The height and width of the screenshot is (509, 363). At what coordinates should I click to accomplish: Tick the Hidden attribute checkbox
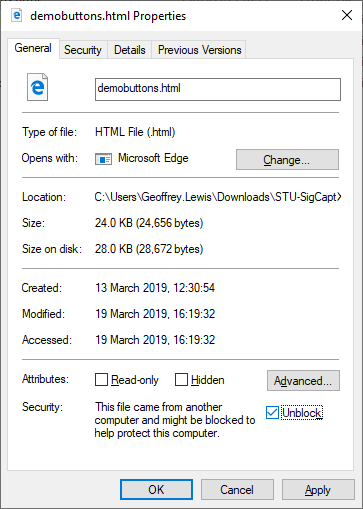click(x=181, y=379)
